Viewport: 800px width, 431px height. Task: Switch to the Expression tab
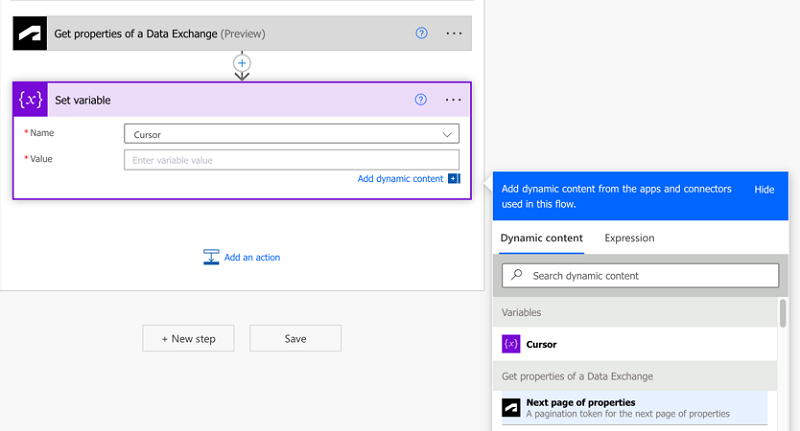pos(629,238)
